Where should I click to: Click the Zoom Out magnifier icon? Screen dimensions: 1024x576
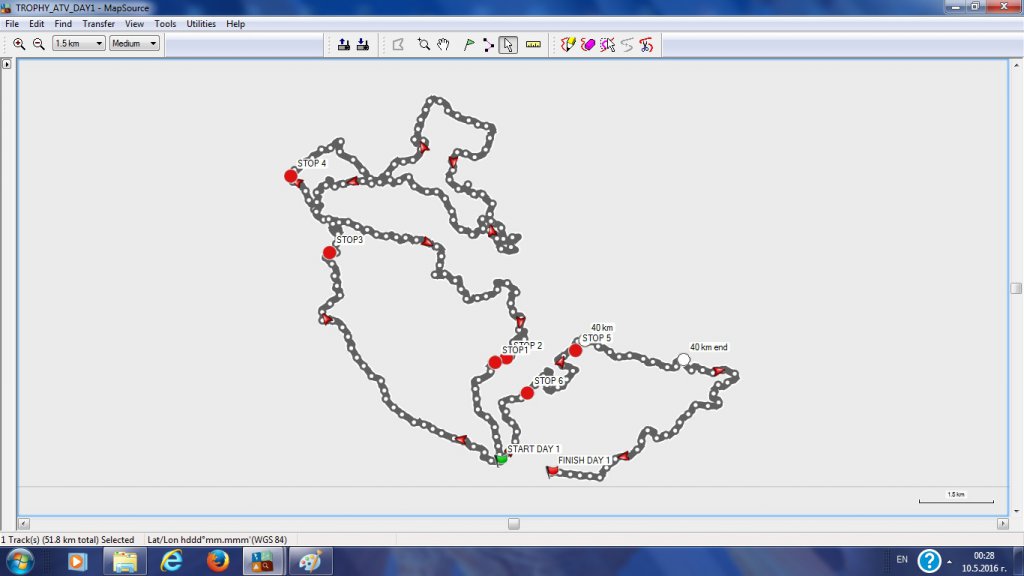[38, 44]
